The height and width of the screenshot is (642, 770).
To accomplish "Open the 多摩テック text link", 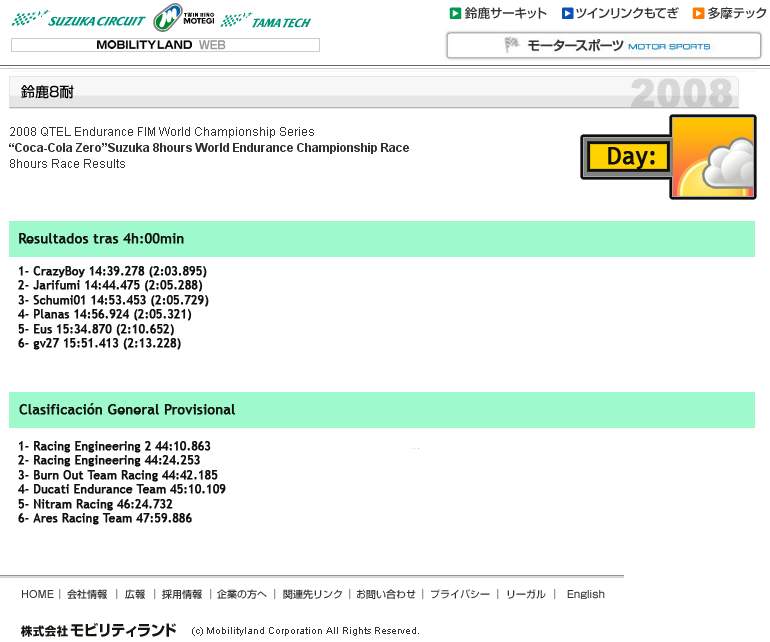I will point(737,13).
